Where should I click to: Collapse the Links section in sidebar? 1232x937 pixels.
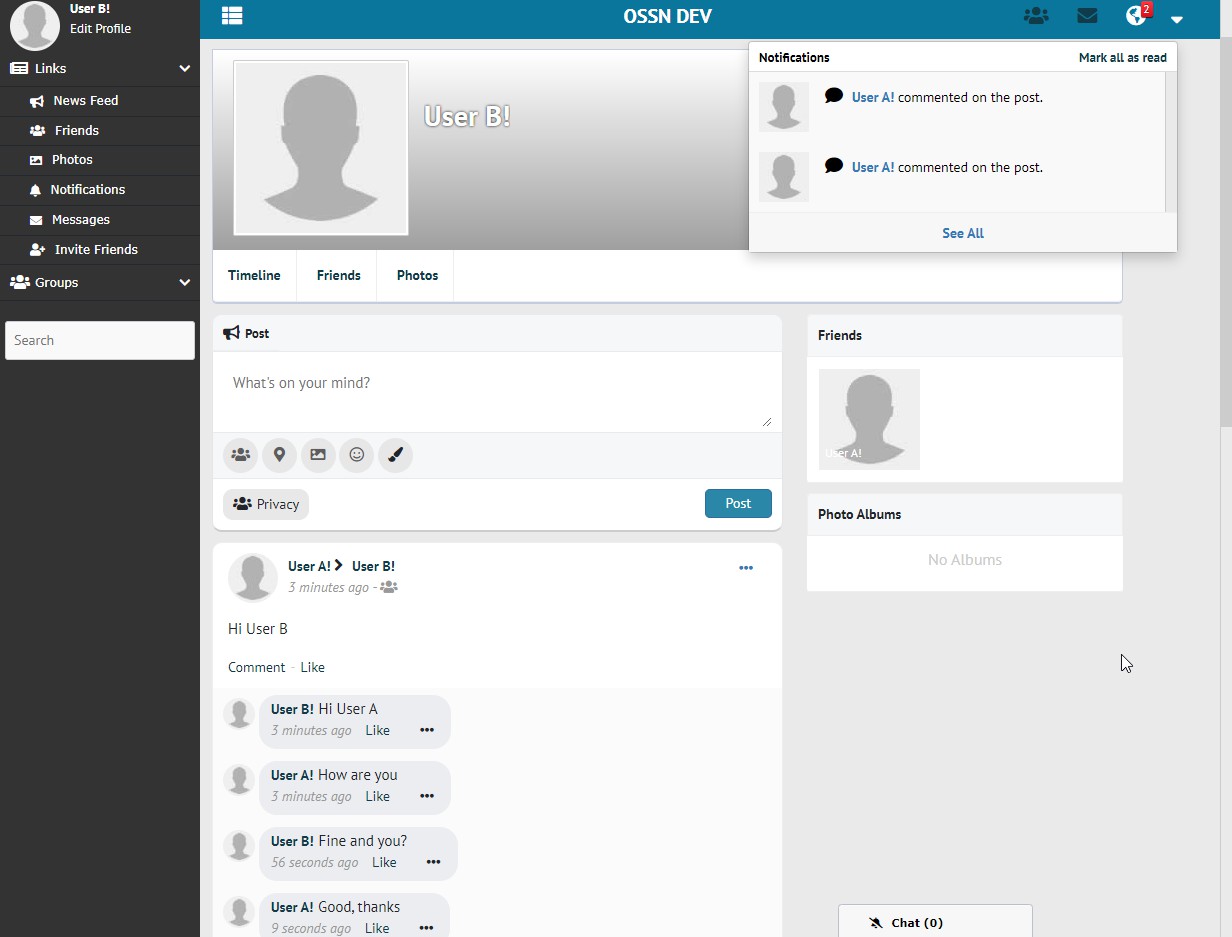pyautogui.click(x=184, y=69)
